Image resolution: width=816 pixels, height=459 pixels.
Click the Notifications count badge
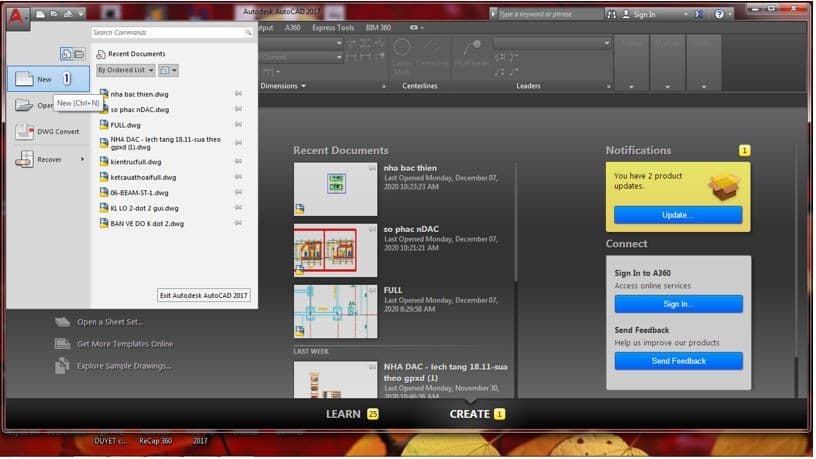coord(746,151)
